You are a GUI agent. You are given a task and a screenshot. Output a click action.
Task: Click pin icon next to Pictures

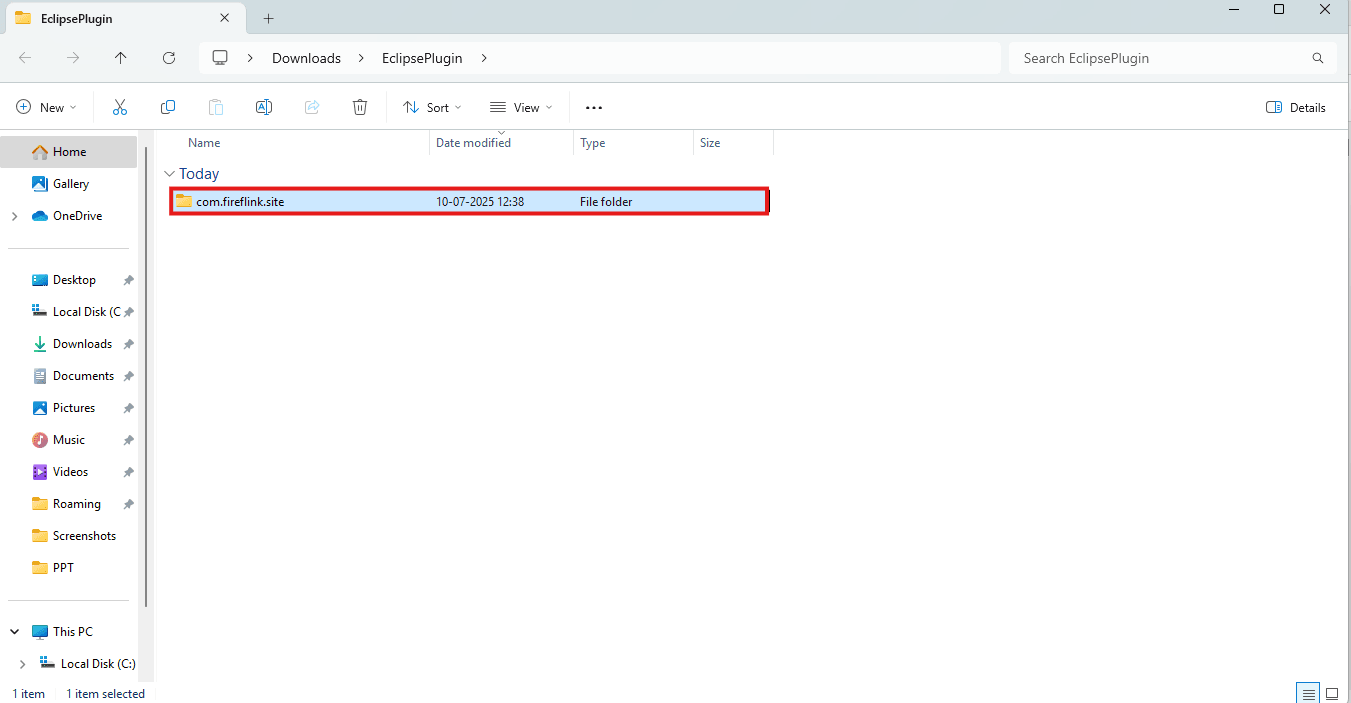point(128,408)
